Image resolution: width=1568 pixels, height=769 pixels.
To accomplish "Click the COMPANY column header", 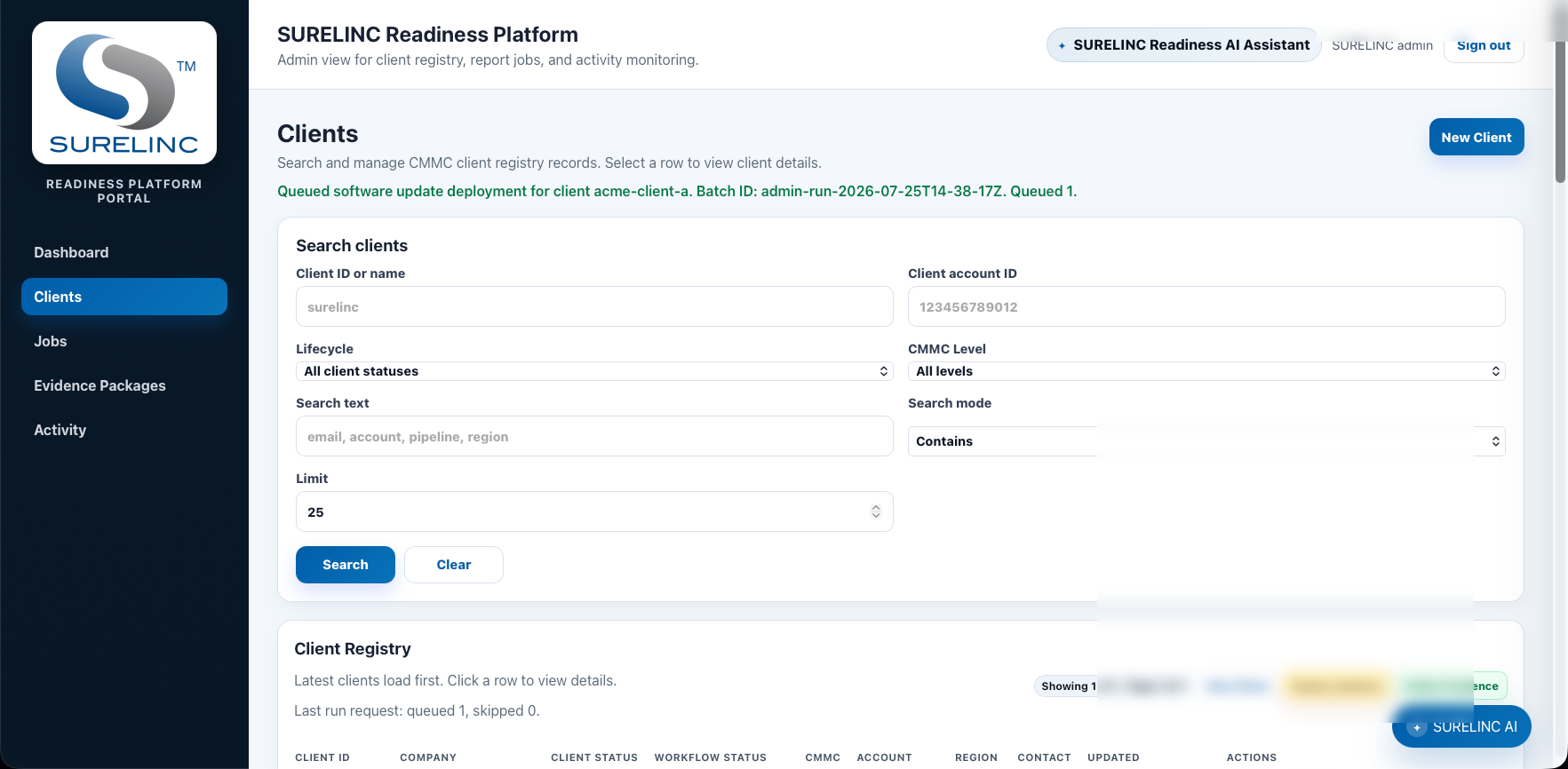I will 428,757.
